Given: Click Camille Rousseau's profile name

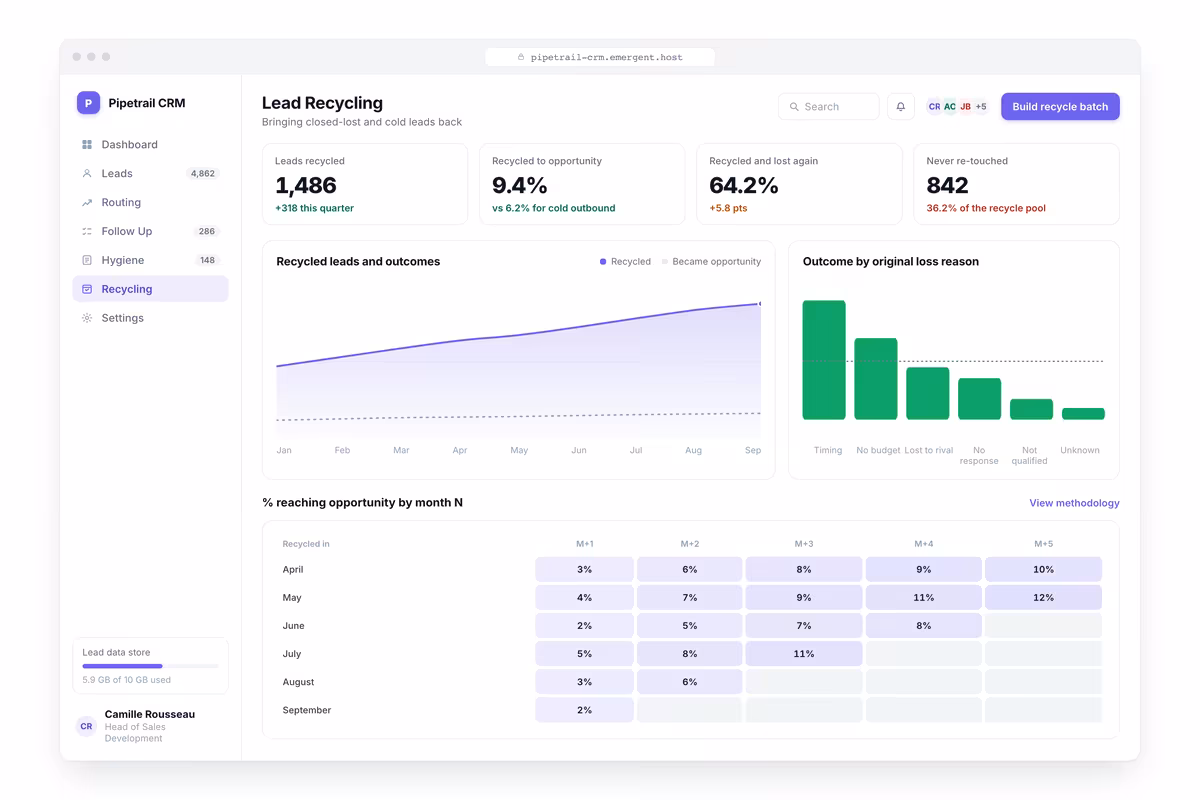Looking at the screenshot, I should pyautogui.click(x=150, y=714).
